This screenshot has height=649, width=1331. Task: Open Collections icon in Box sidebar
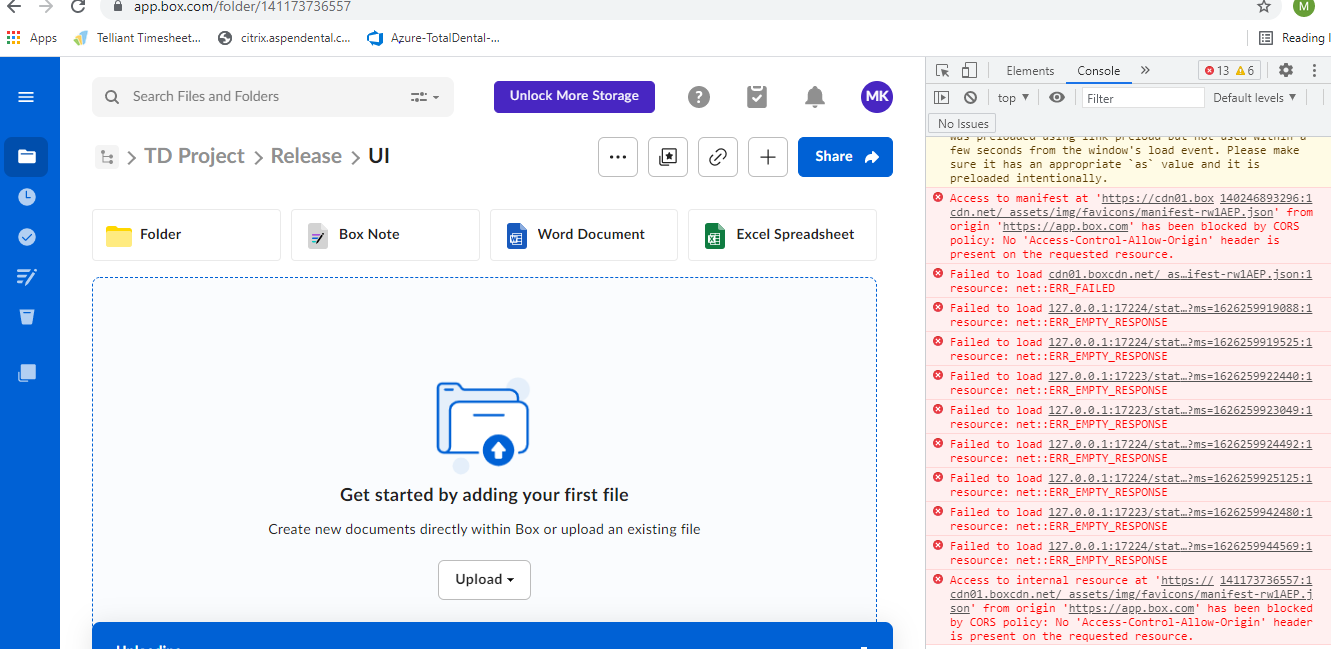coord(27,373)
